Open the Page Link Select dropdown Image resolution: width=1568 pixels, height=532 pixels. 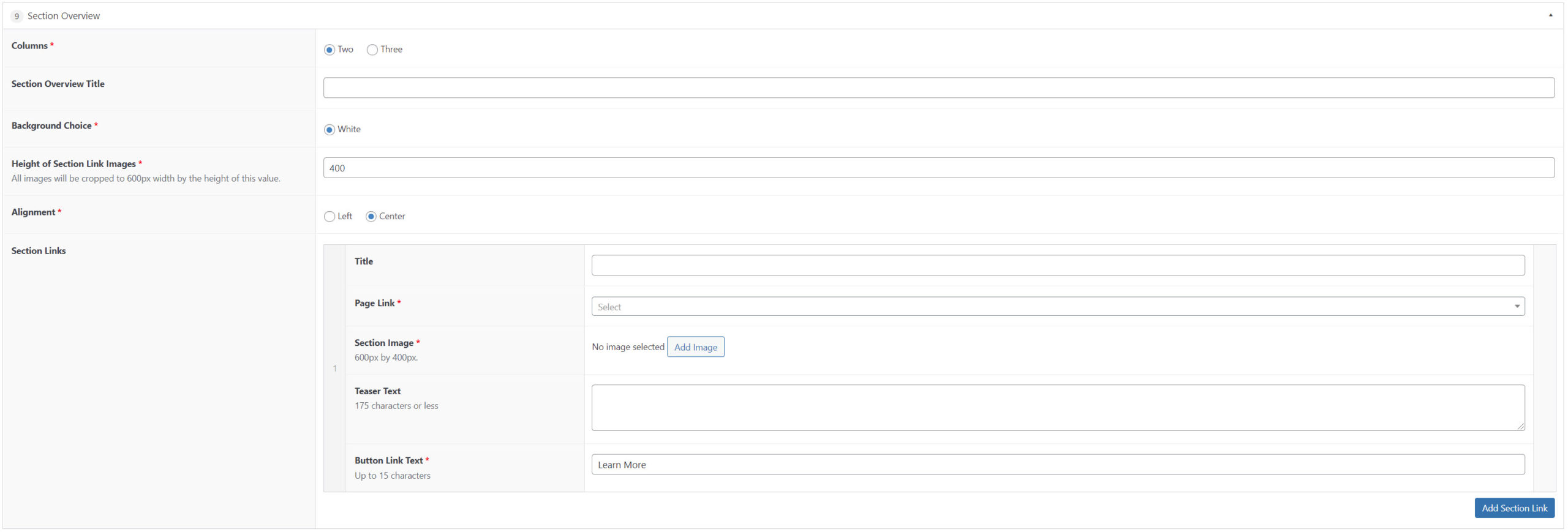[x=1058, y=307]
